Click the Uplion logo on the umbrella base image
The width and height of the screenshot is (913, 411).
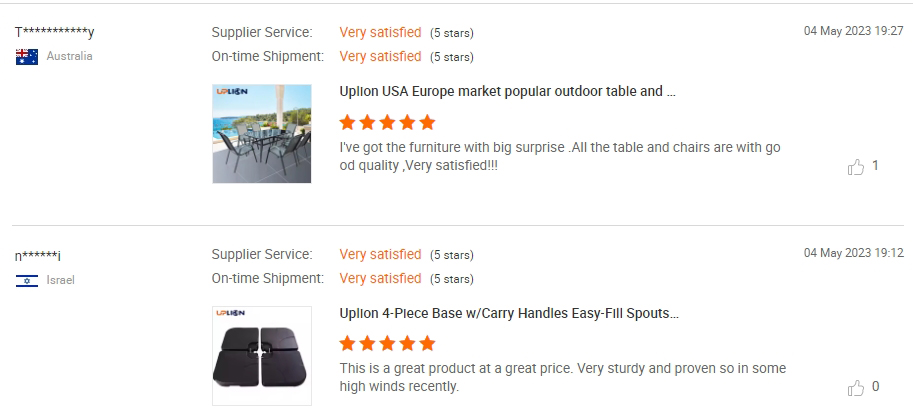coord(231,313)
